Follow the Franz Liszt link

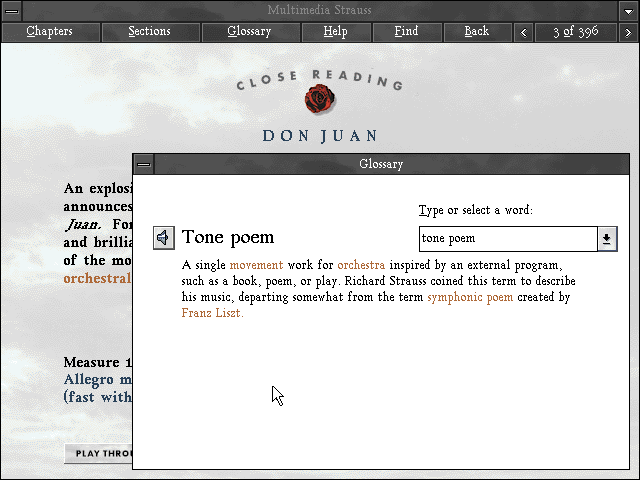[x=212, y=313]
